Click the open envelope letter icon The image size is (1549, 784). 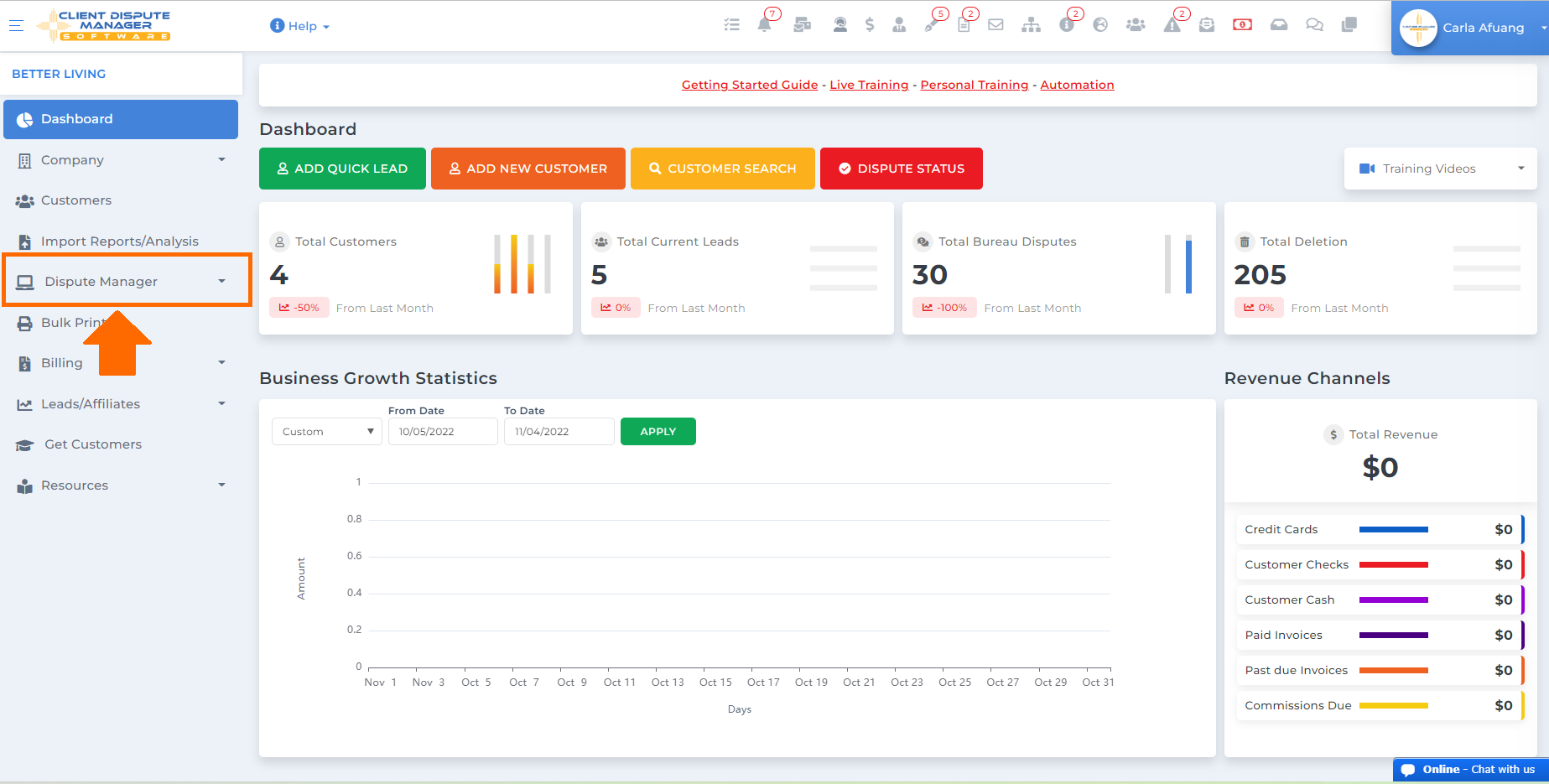(1207, 25)
